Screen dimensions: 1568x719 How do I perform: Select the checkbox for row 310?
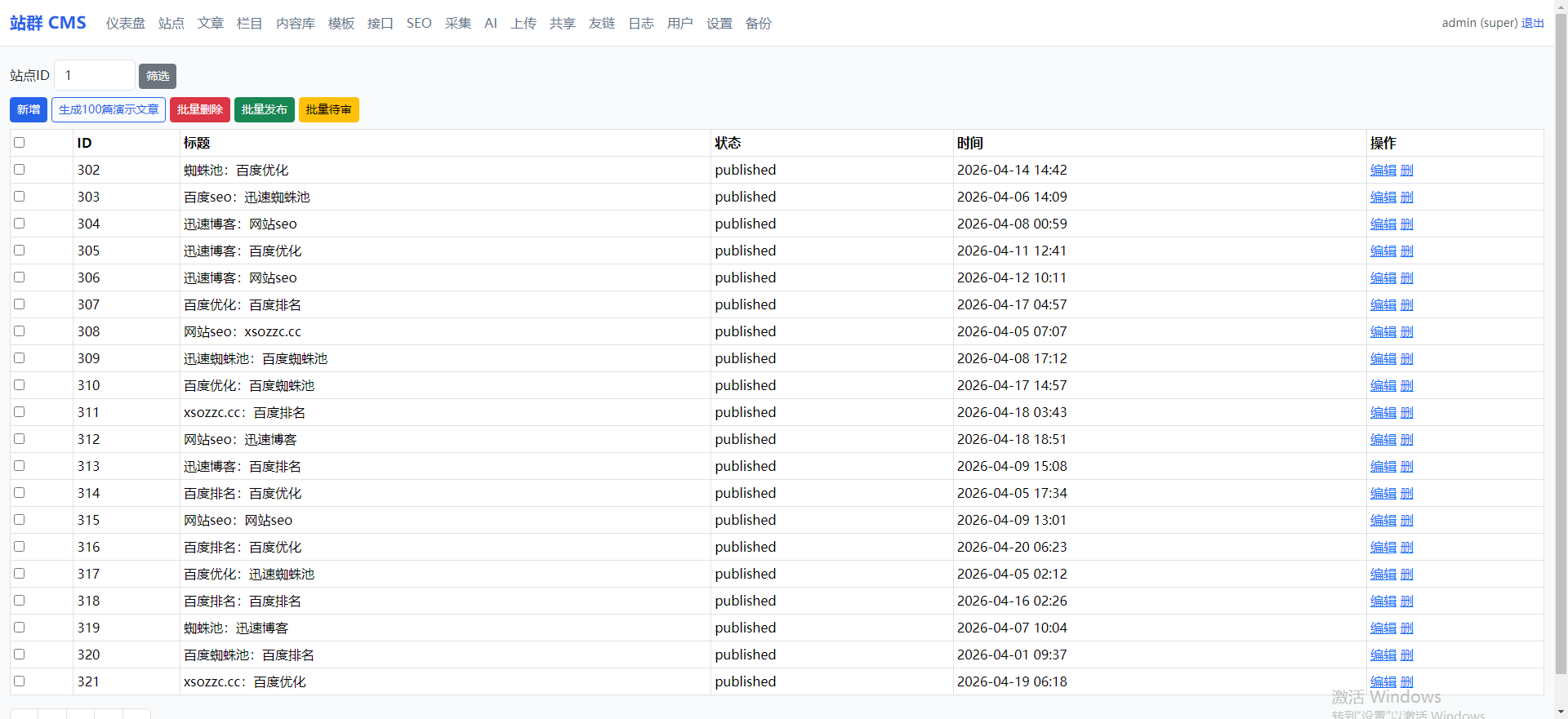point(20,385)
